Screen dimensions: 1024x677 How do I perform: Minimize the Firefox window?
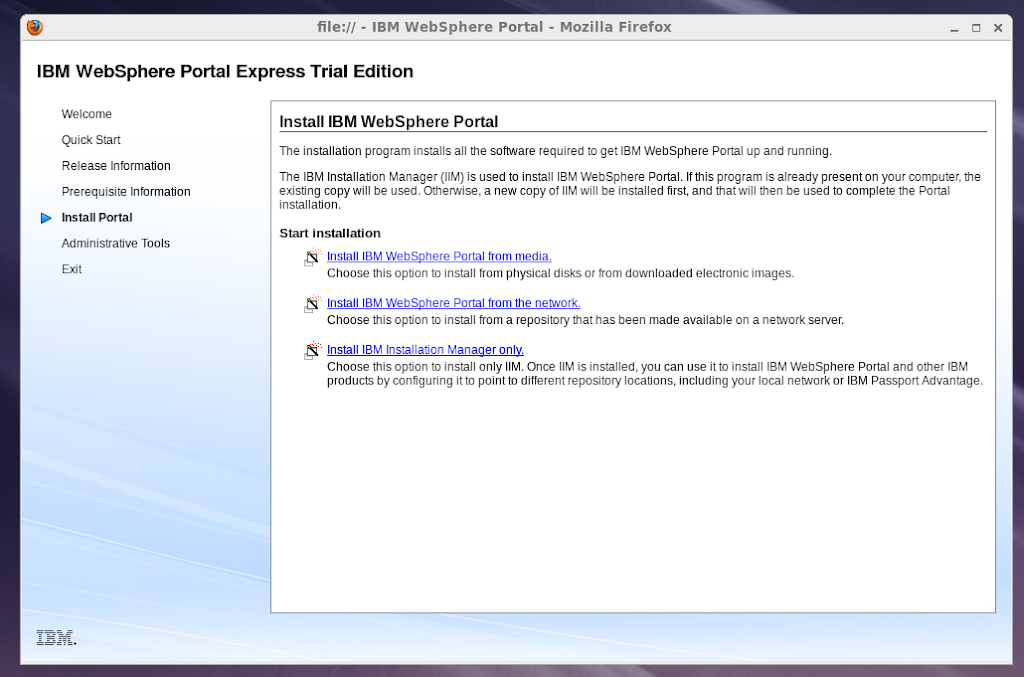coord(955,28)
